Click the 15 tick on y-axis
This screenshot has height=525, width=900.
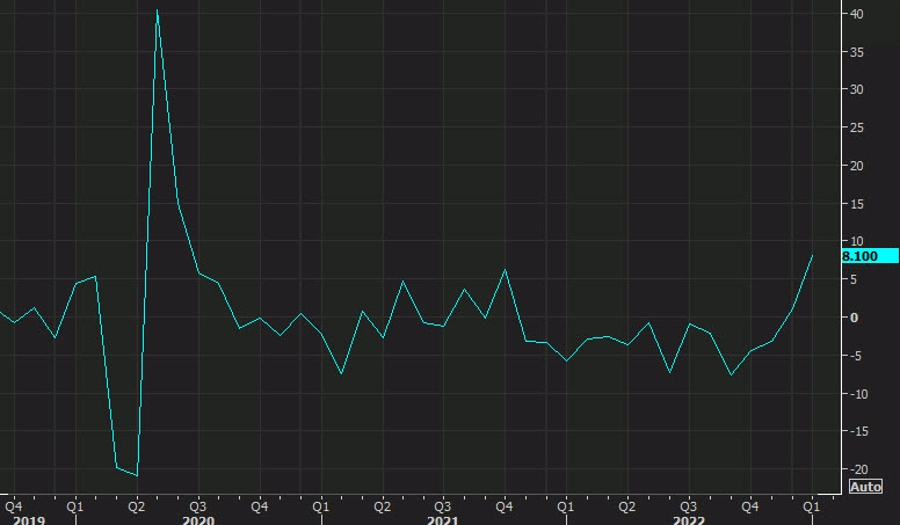pyautogui.click(x=858, y=203)
